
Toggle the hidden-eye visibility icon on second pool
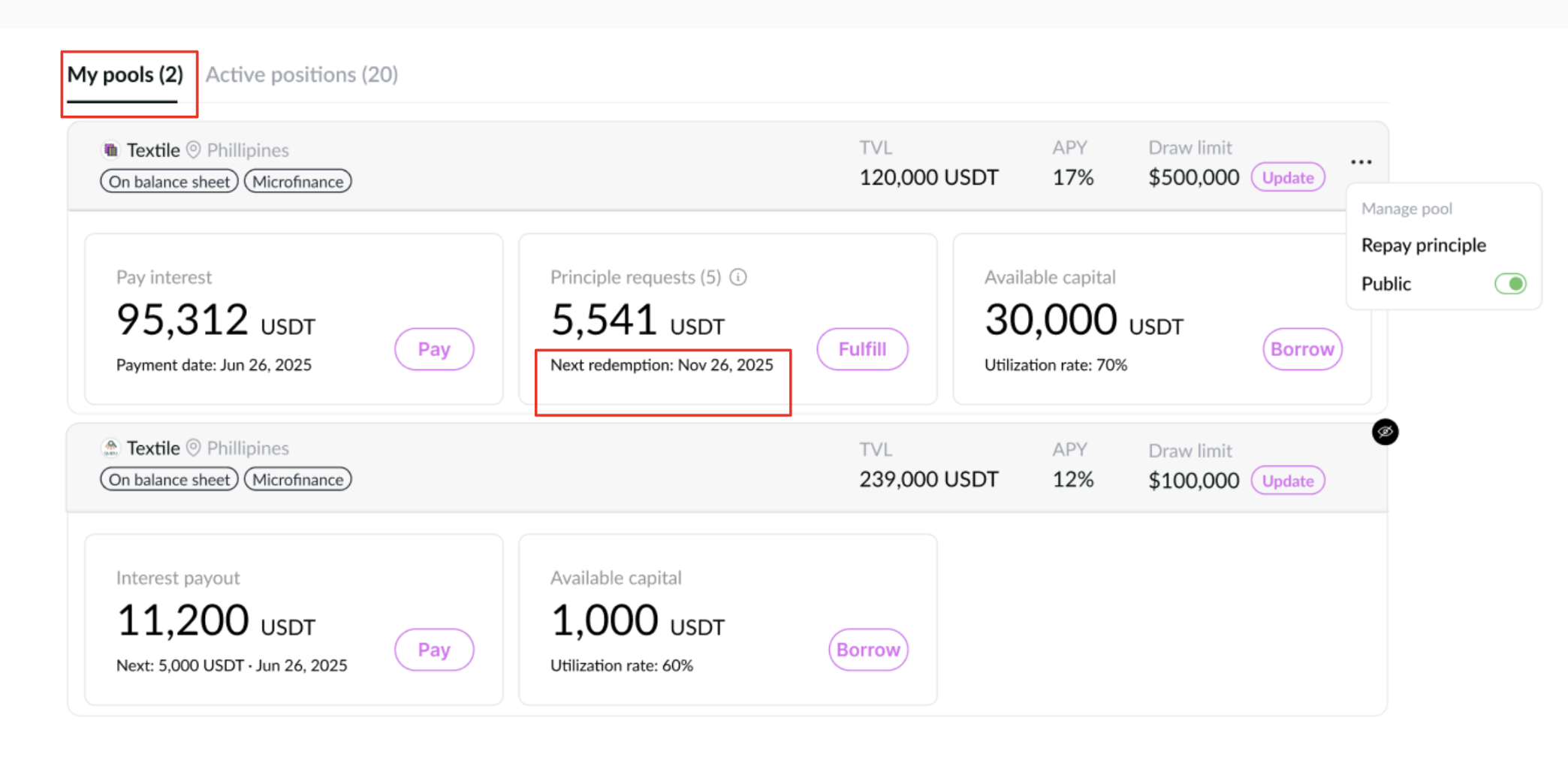pyautogui.click(x=1385, y=432)
